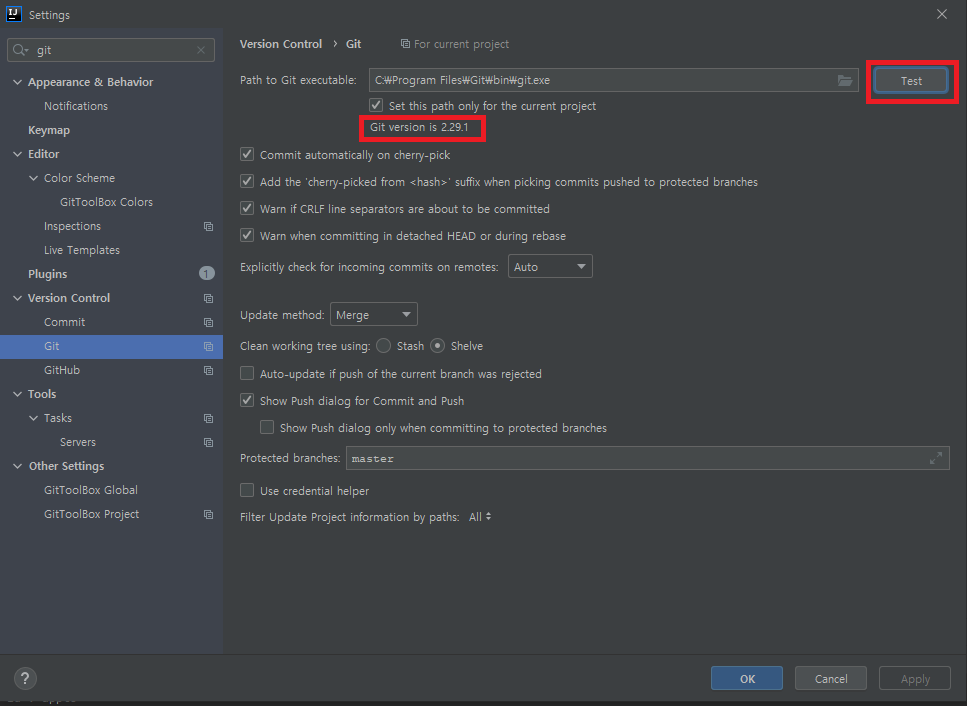
Task: Click project-level icon next to Inspections
Action: (x=208, y=226)
